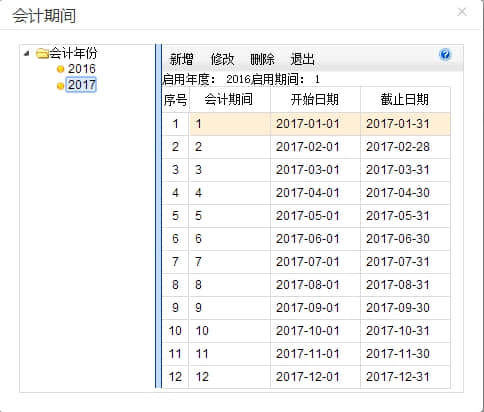Select end date cell 2017-05-31

pyautogui.click(x=405, y=216)
